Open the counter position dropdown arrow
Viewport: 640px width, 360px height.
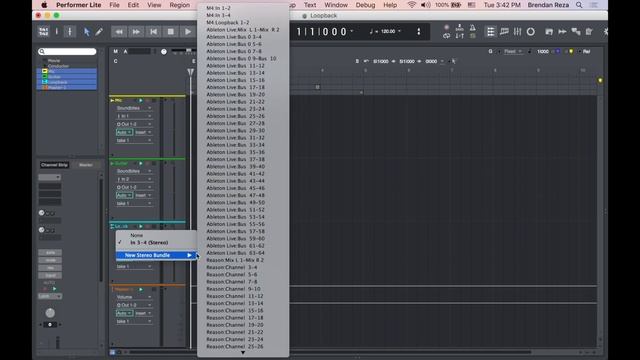352,31
